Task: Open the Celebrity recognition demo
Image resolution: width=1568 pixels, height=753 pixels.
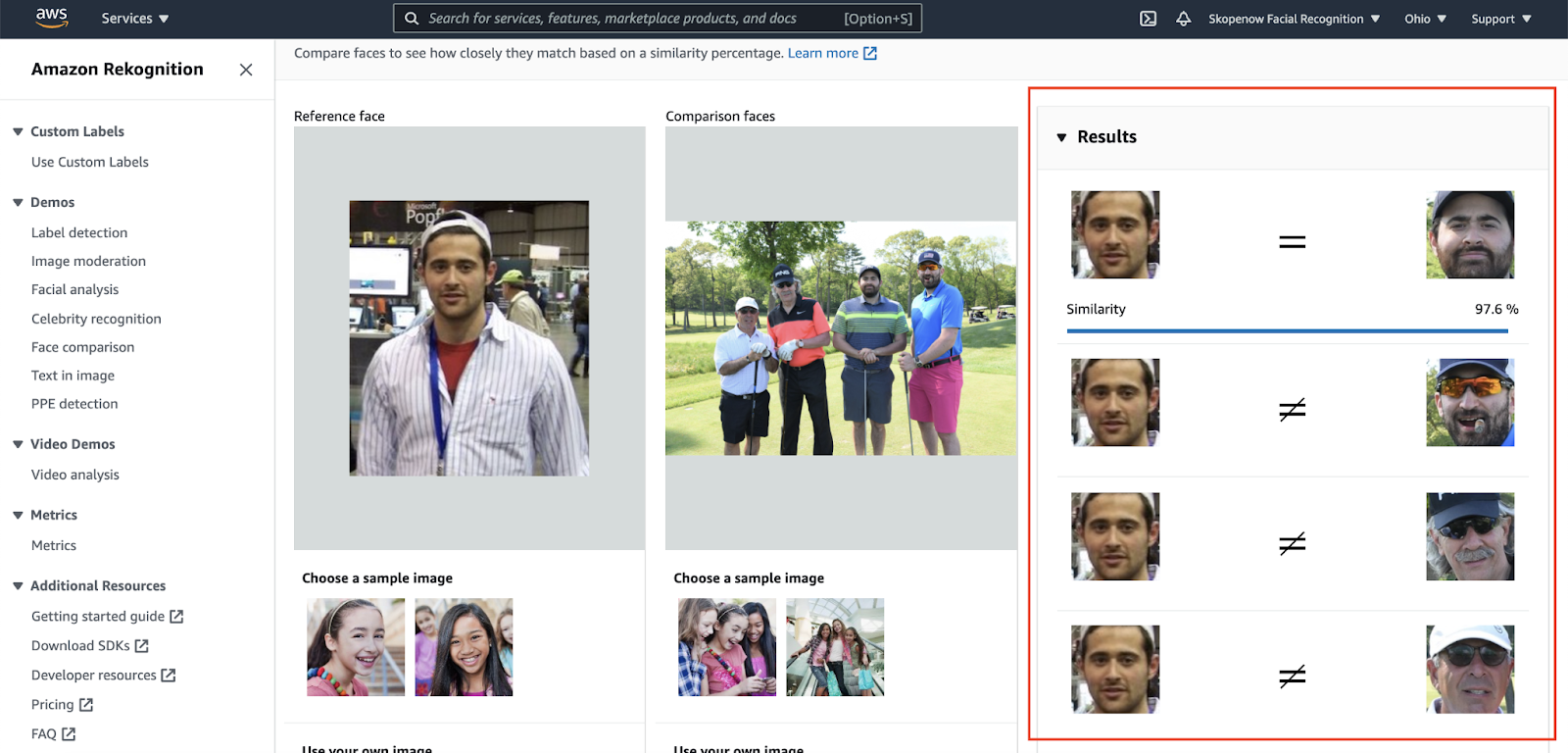Action: (x=96, y=319)
